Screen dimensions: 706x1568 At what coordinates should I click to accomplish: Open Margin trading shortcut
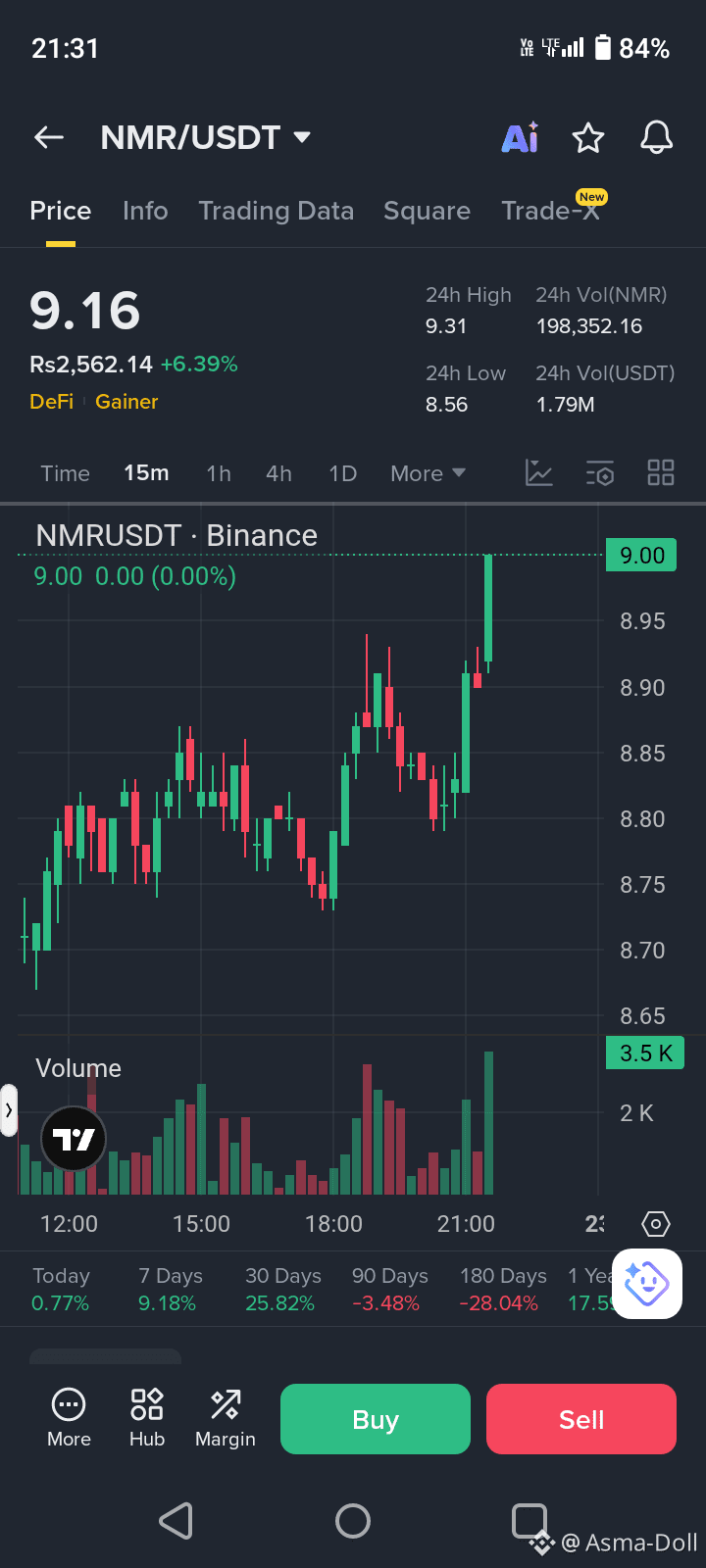pos(226,1419)
